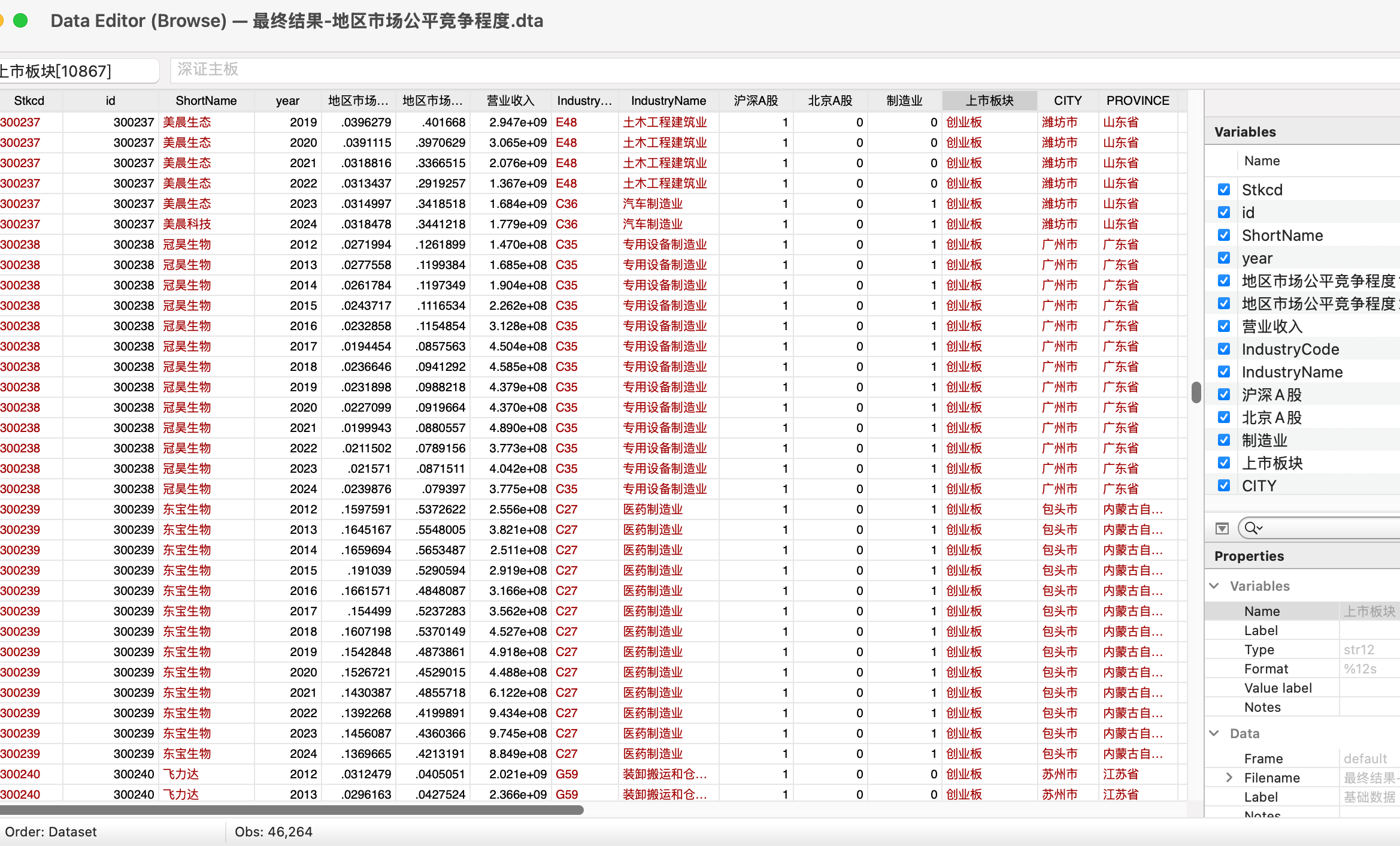Uncheck the CITY variable checkbox
Screen dimensions: 1400x846
pos(1224,485)
